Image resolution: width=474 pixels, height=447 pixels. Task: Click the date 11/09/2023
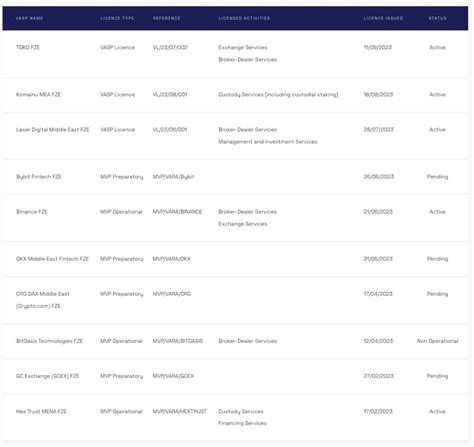[x=378, y=47]
